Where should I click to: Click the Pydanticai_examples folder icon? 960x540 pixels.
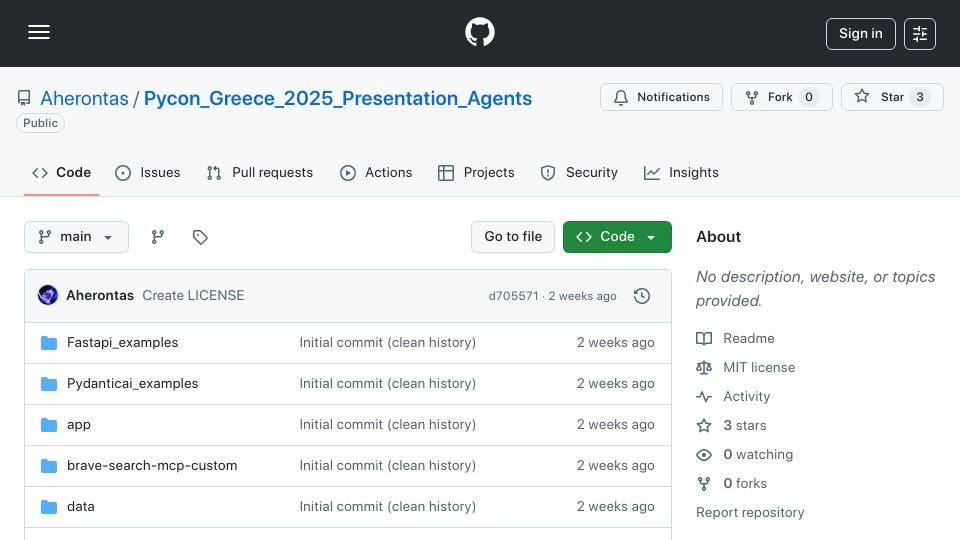coord(48,384)
